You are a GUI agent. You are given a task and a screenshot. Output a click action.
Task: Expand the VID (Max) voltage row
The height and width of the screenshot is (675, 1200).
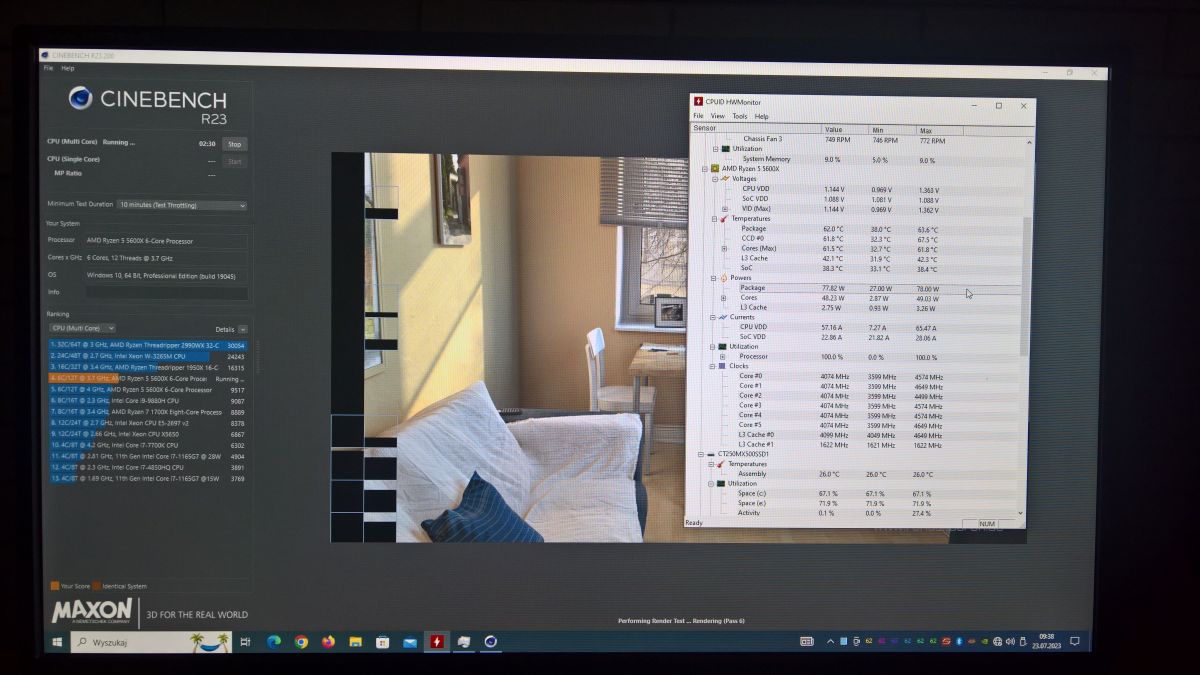[x=724, y=209]
